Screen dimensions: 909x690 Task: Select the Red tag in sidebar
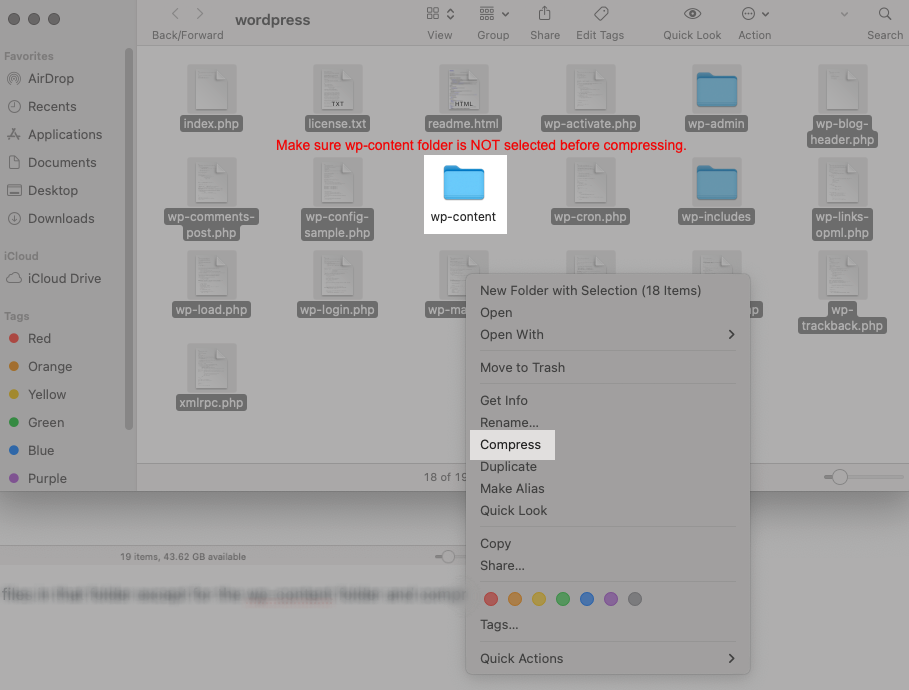[39, 339]
